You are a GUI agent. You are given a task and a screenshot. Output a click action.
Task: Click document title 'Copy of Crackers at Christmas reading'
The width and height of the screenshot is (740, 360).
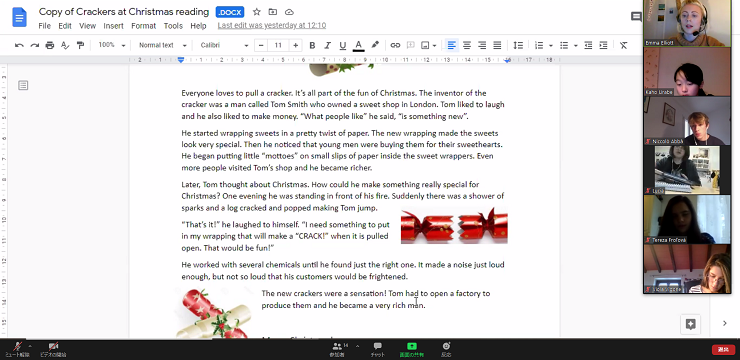(124, 12)
